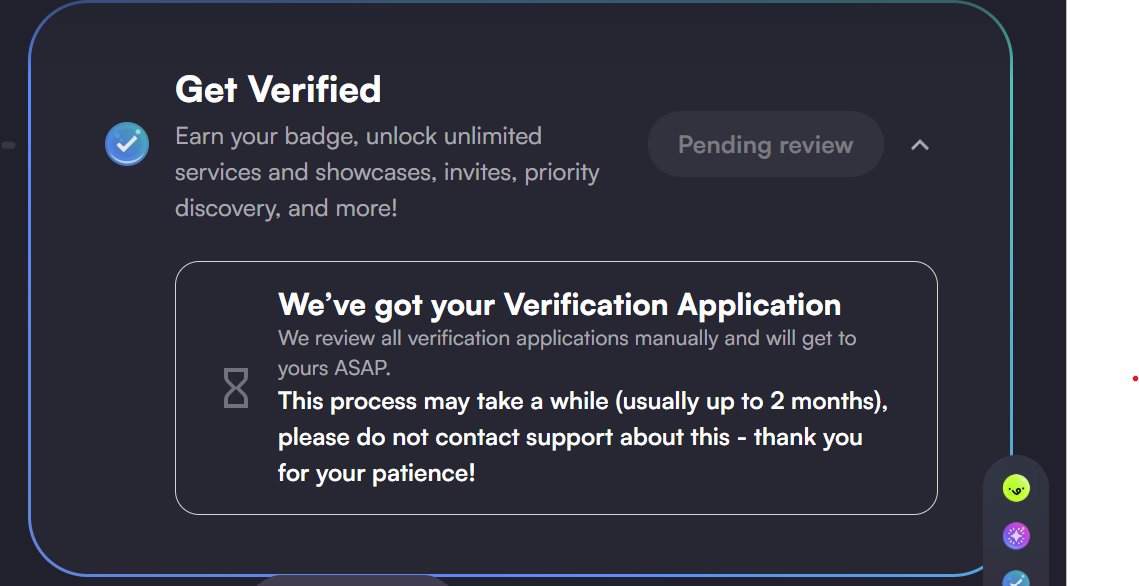Open the purple sparkle star floating icon
Viewport: 1139px width, 586px height.
coord(1016,536)
